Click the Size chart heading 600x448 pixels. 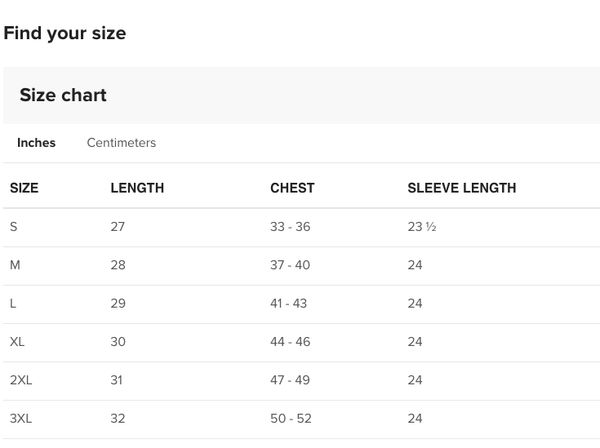point(63,95)
